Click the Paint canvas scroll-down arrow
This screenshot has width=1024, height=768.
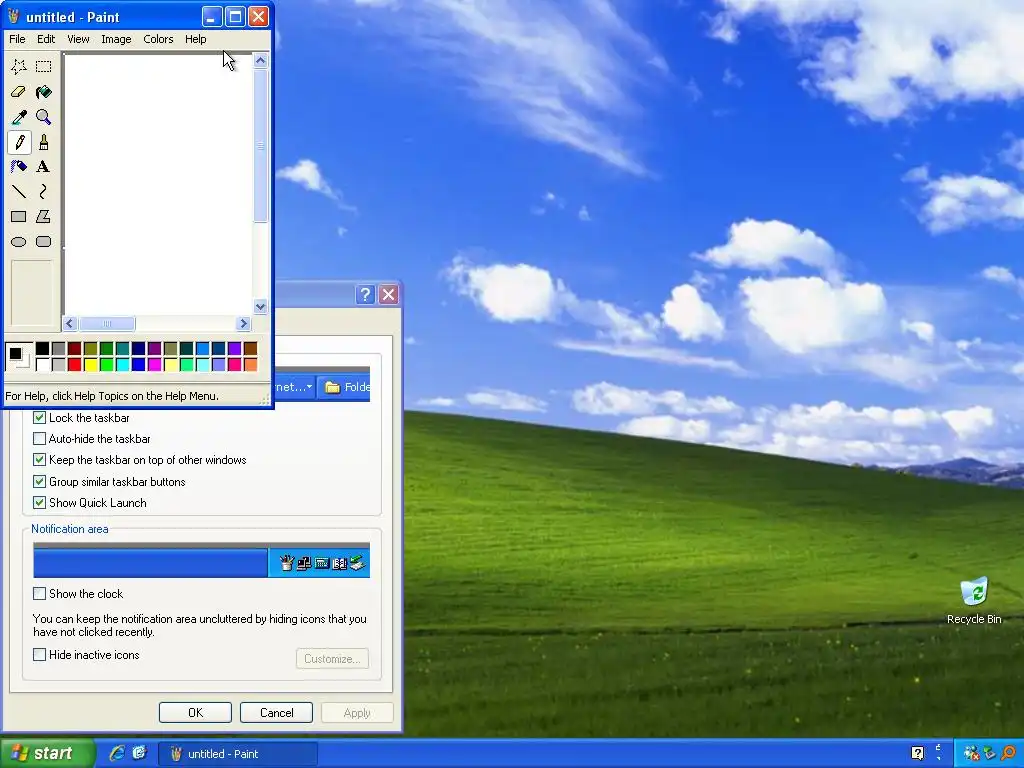[260, 306]
